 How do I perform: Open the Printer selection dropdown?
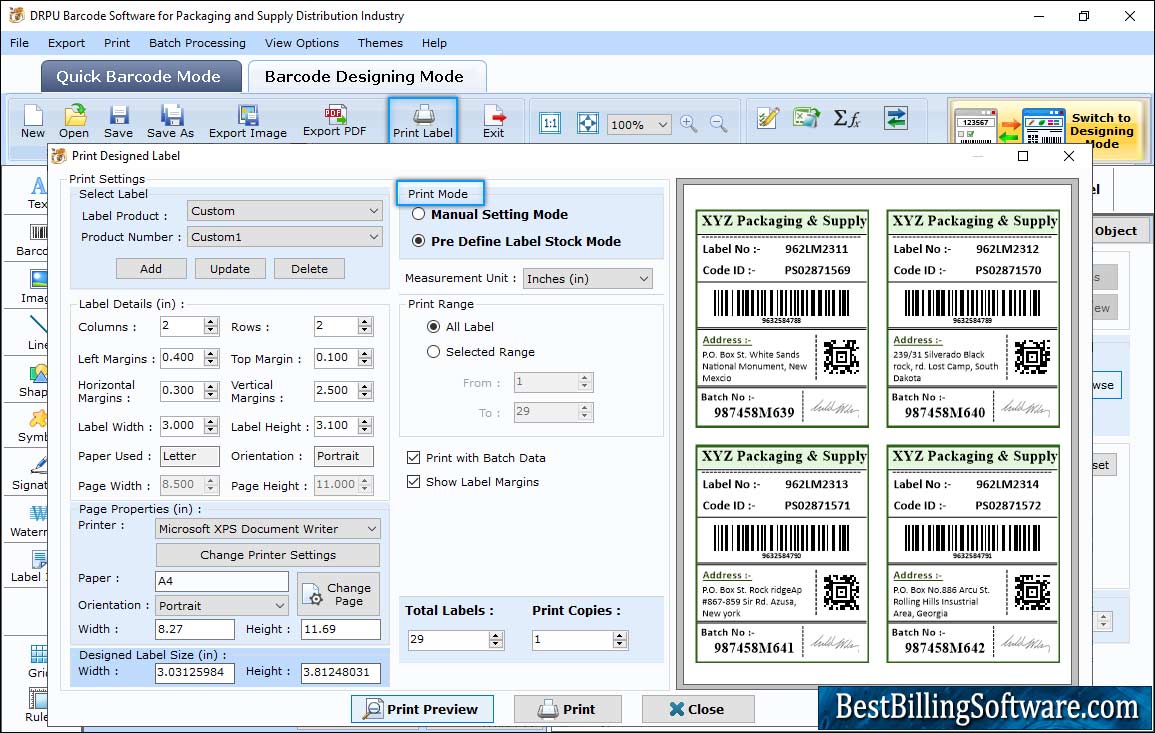coord(267,528)
